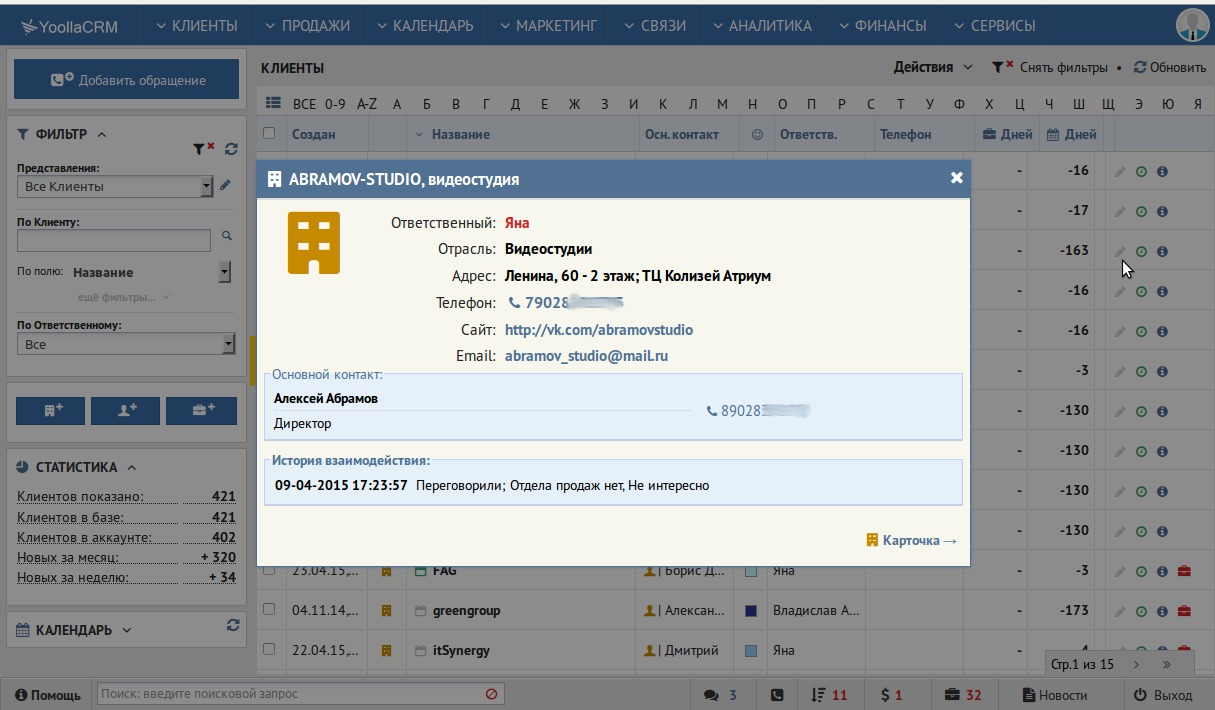
Task: Tick the checkbox for the greengroup row
Action: [x=269, y=609]
